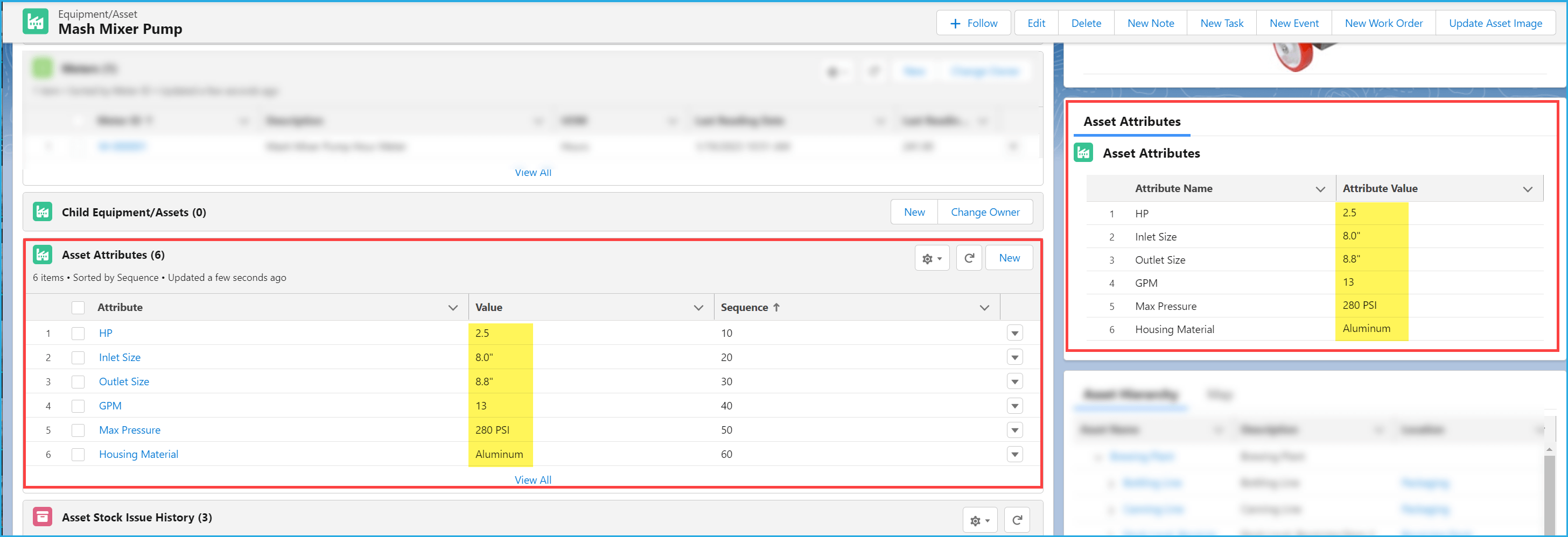Open the Inlet Size attribute record

coord(120,357)
